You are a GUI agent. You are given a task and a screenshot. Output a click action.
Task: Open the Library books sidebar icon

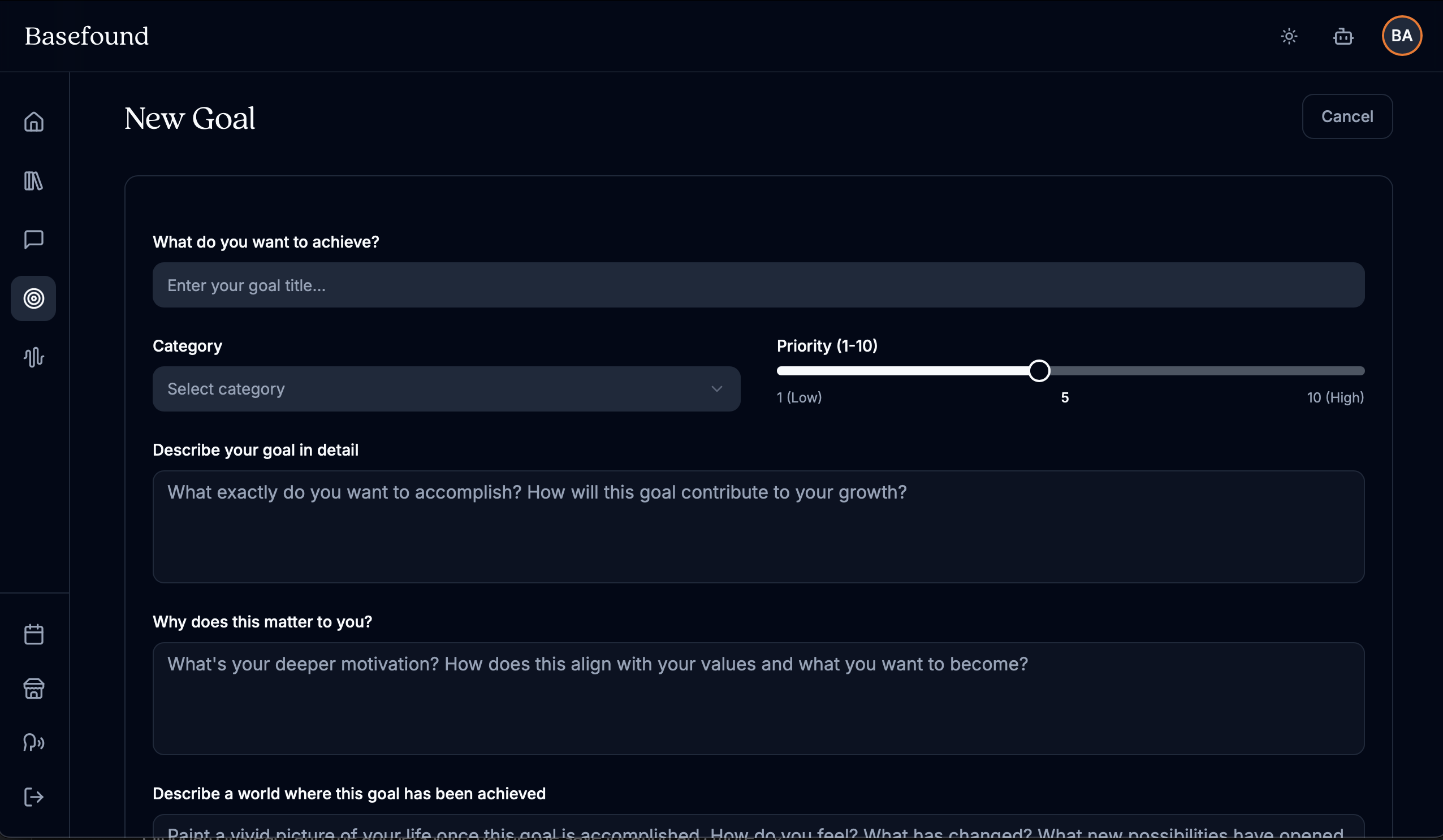[x=34, y=181]
